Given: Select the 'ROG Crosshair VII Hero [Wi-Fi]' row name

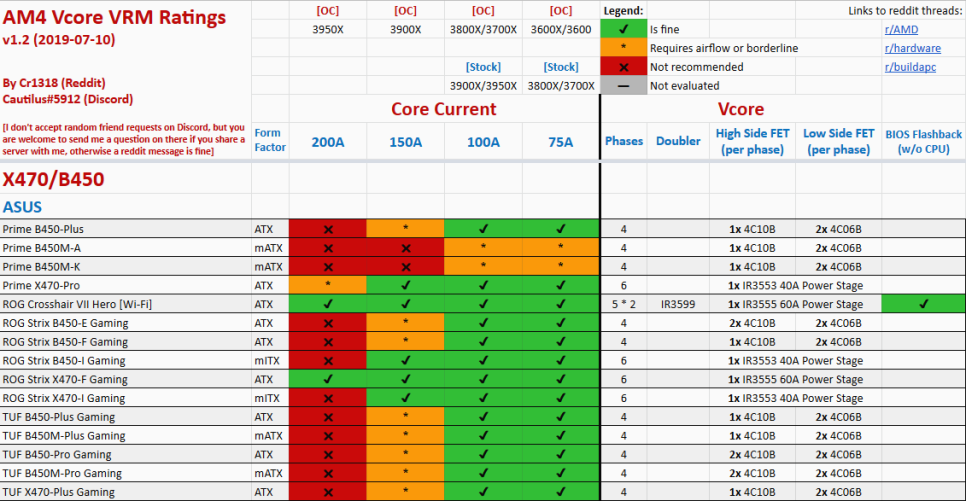Looking at the screenshot, I should pos(77,304).
